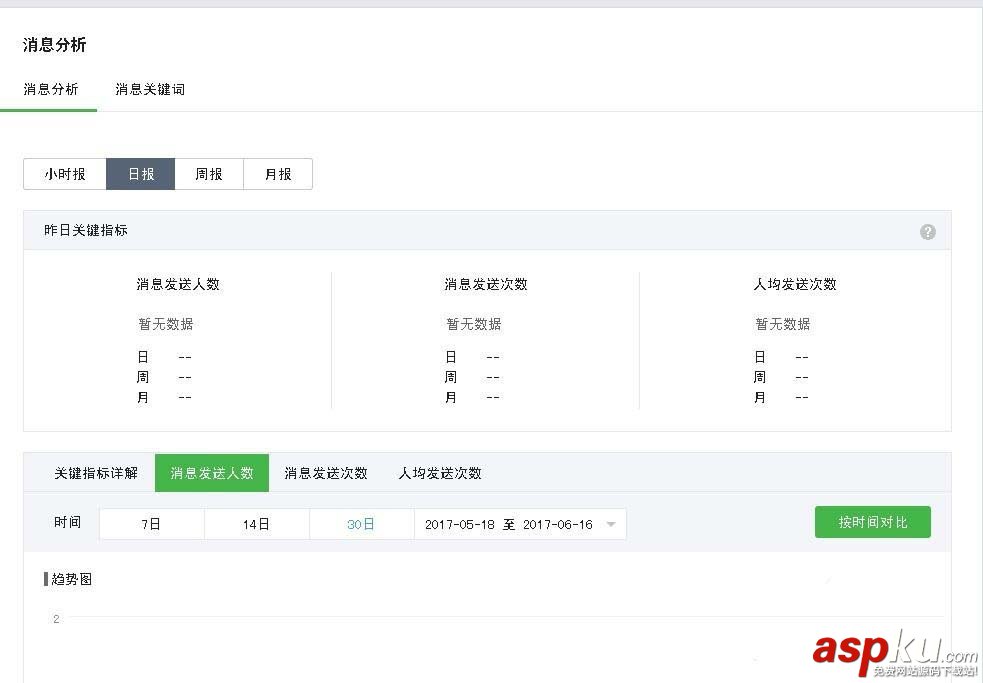Toggle the 7日 time range
983x683 pixels.
point(151,523)
